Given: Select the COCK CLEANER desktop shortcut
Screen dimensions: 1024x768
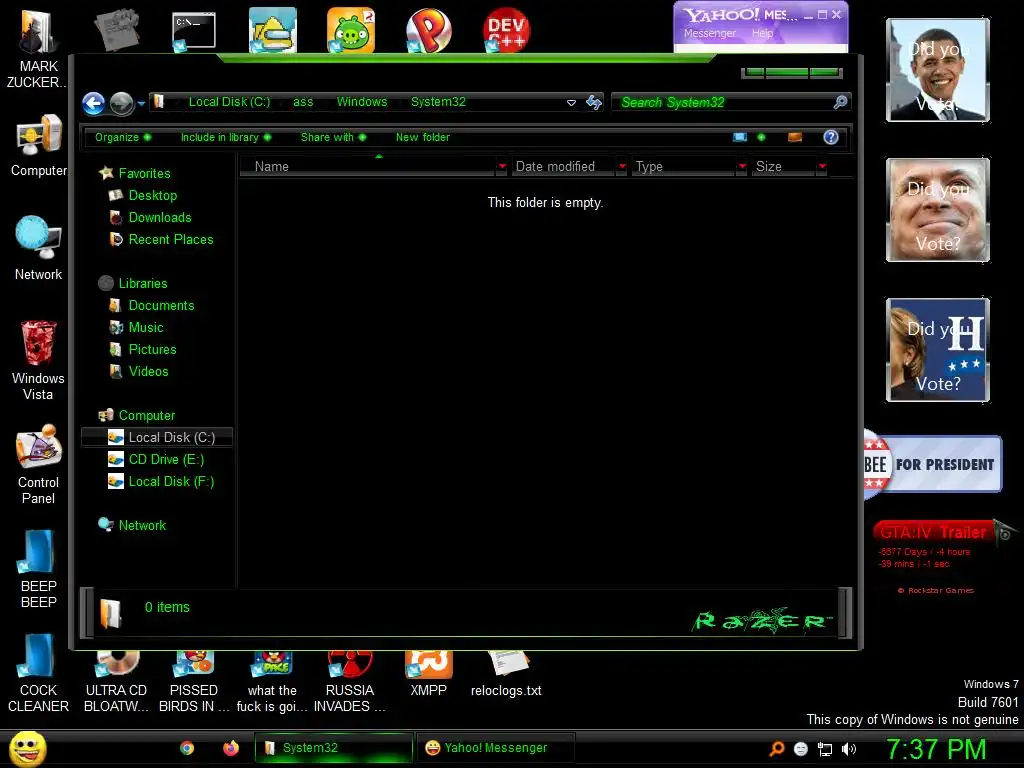Looking at the screenshot, I should click(38, 674).
